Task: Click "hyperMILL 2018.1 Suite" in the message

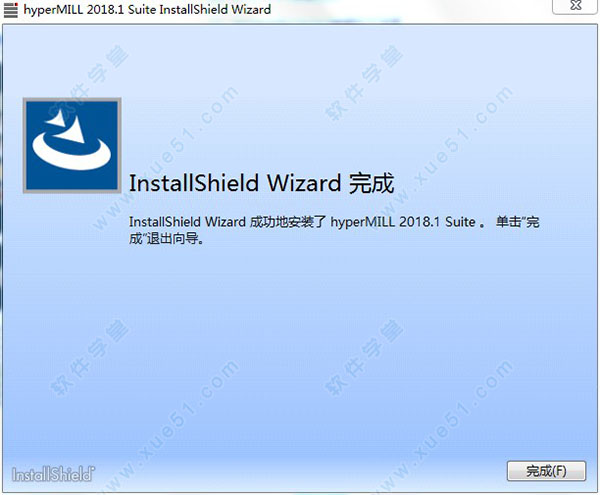Action: coord(403,222)
